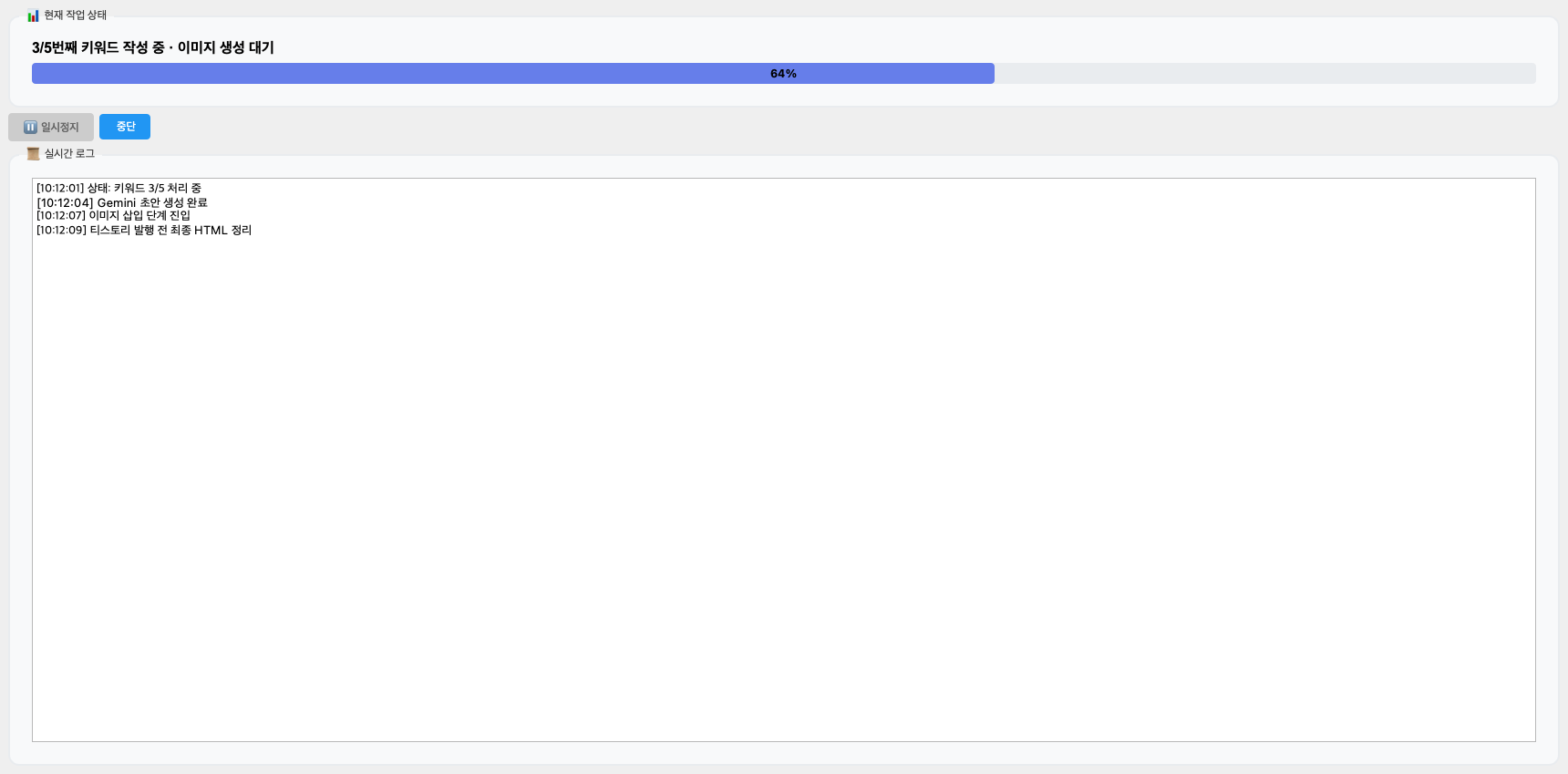The image size is (1568, 774).
Task: Click the word HTML in the last log line
Action: coord(211,231)
